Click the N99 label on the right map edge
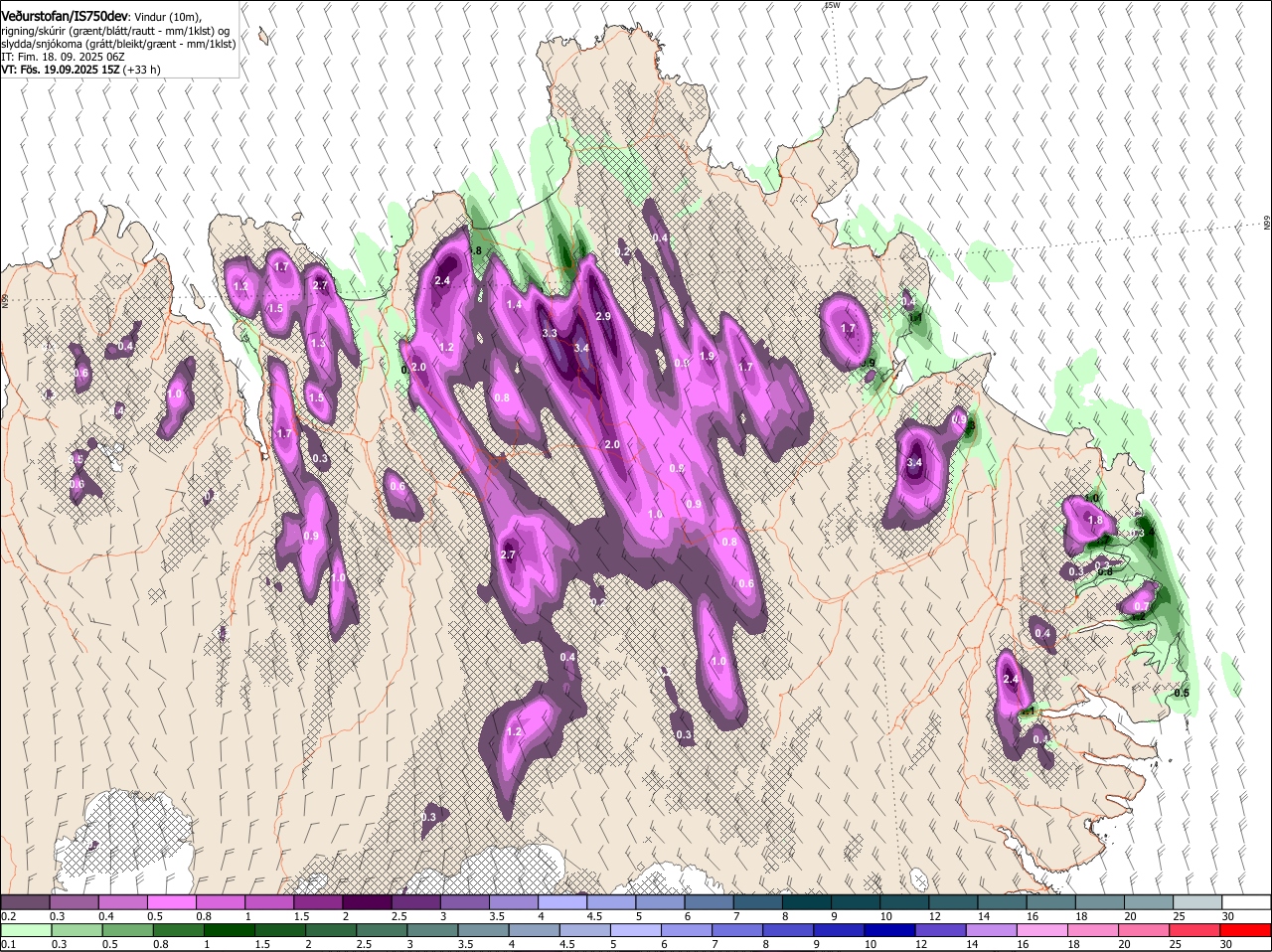Image resolution: width=1272 pixels, height=952 pixels. [x=1267, y=224]
